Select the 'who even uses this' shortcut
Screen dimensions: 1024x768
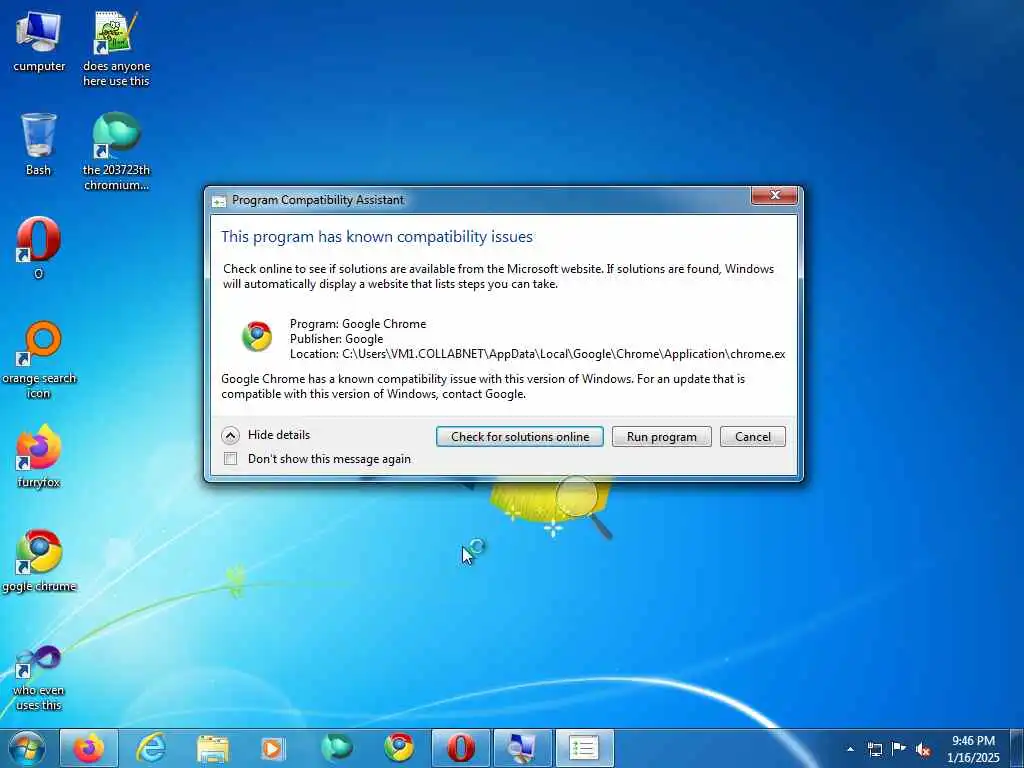click(39, 678)
